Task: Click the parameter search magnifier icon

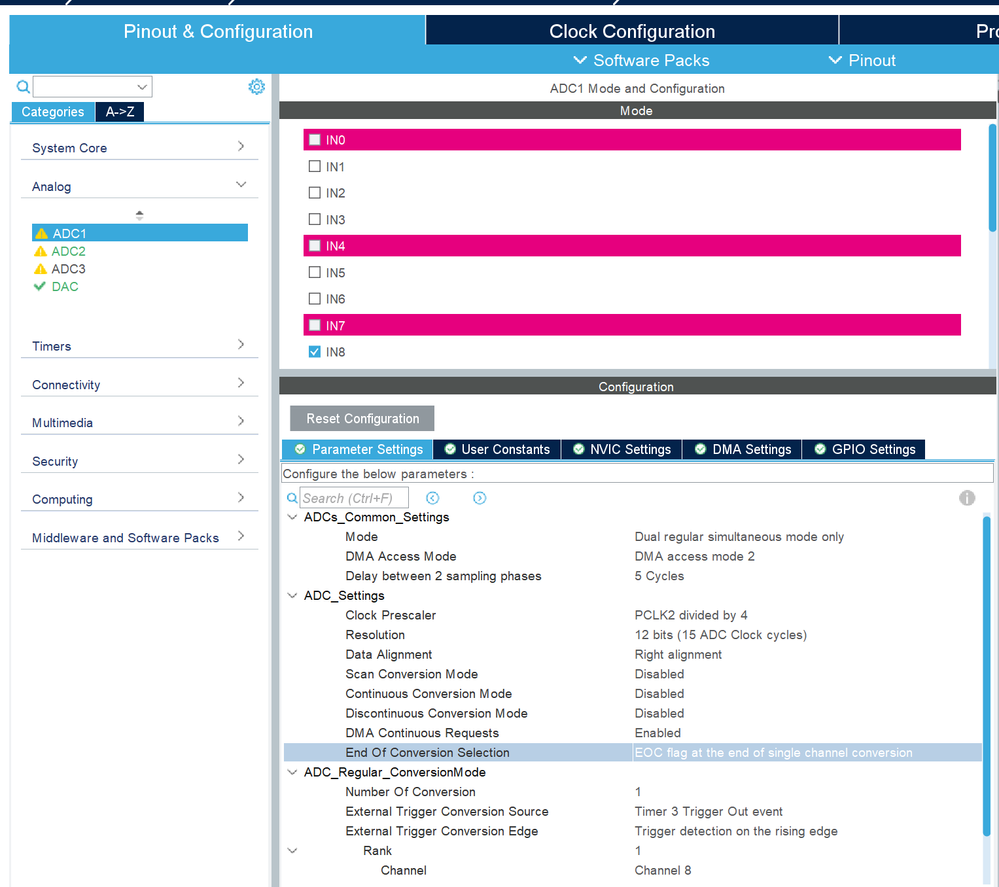Action: [292, 498]
